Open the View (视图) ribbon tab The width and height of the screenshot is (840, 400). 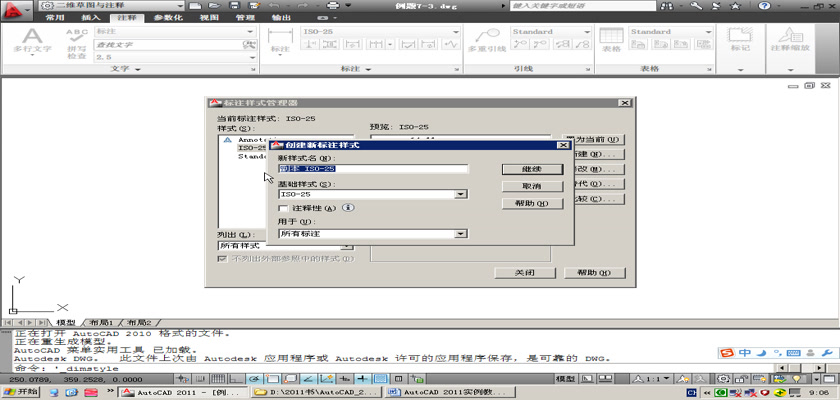coord(209,17)
